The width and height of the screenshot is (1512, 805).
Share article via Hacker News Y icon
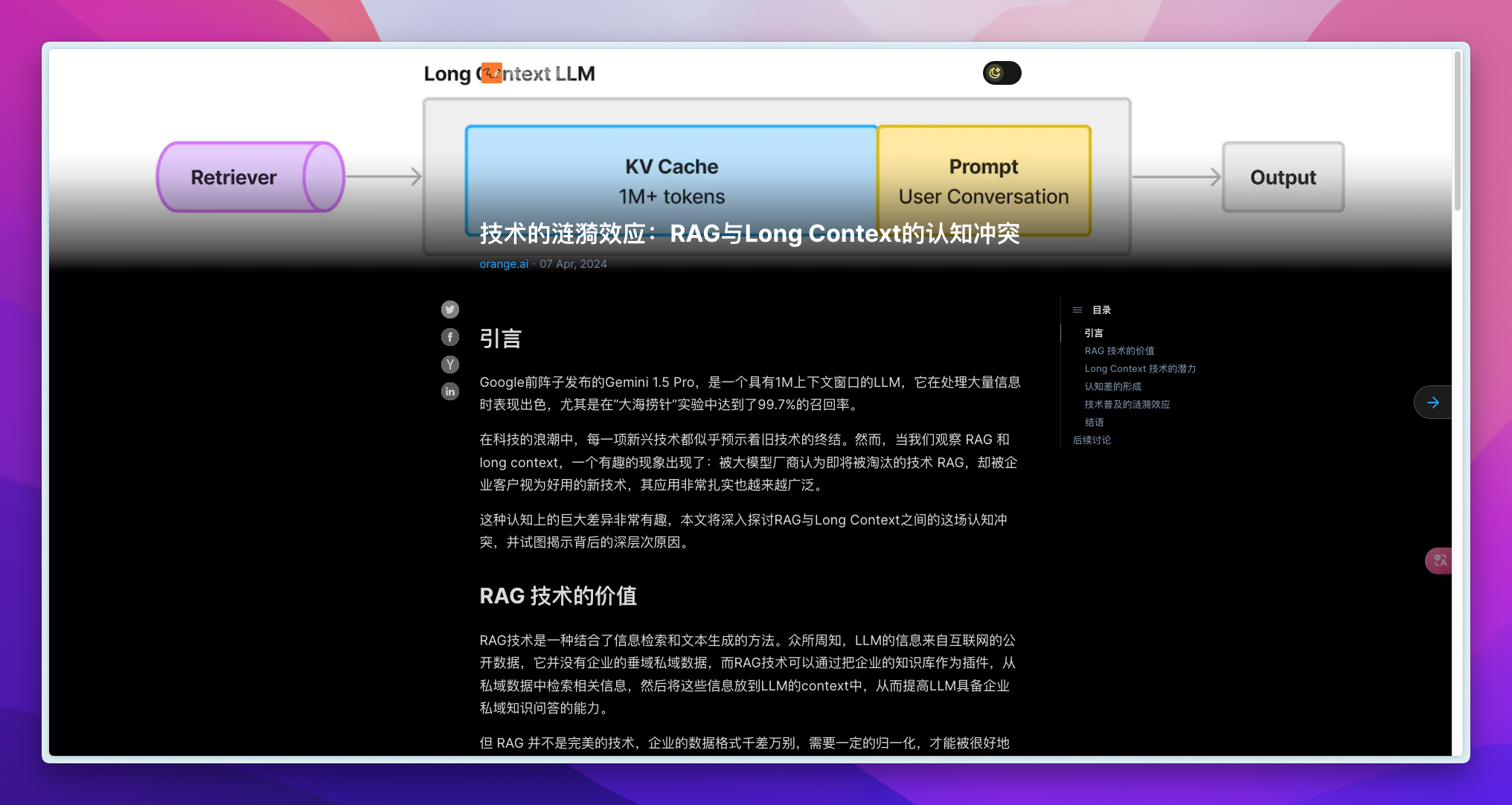450,365
